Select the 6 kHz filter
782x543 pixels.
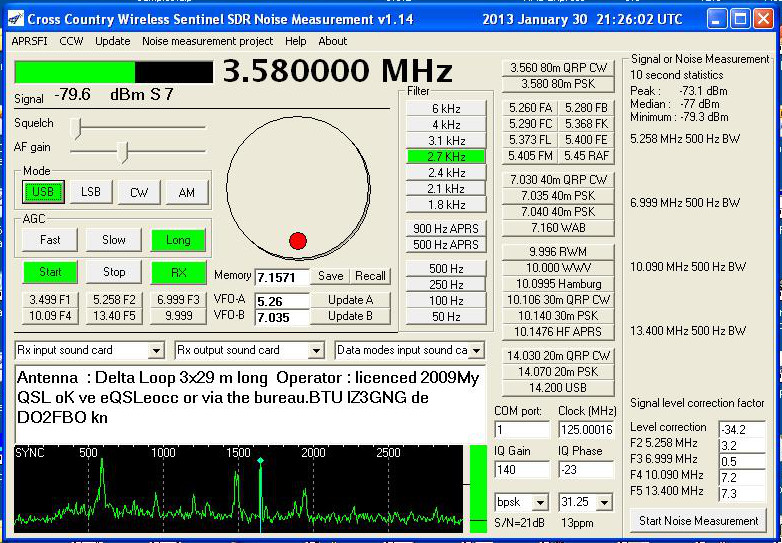coord(446,108)
